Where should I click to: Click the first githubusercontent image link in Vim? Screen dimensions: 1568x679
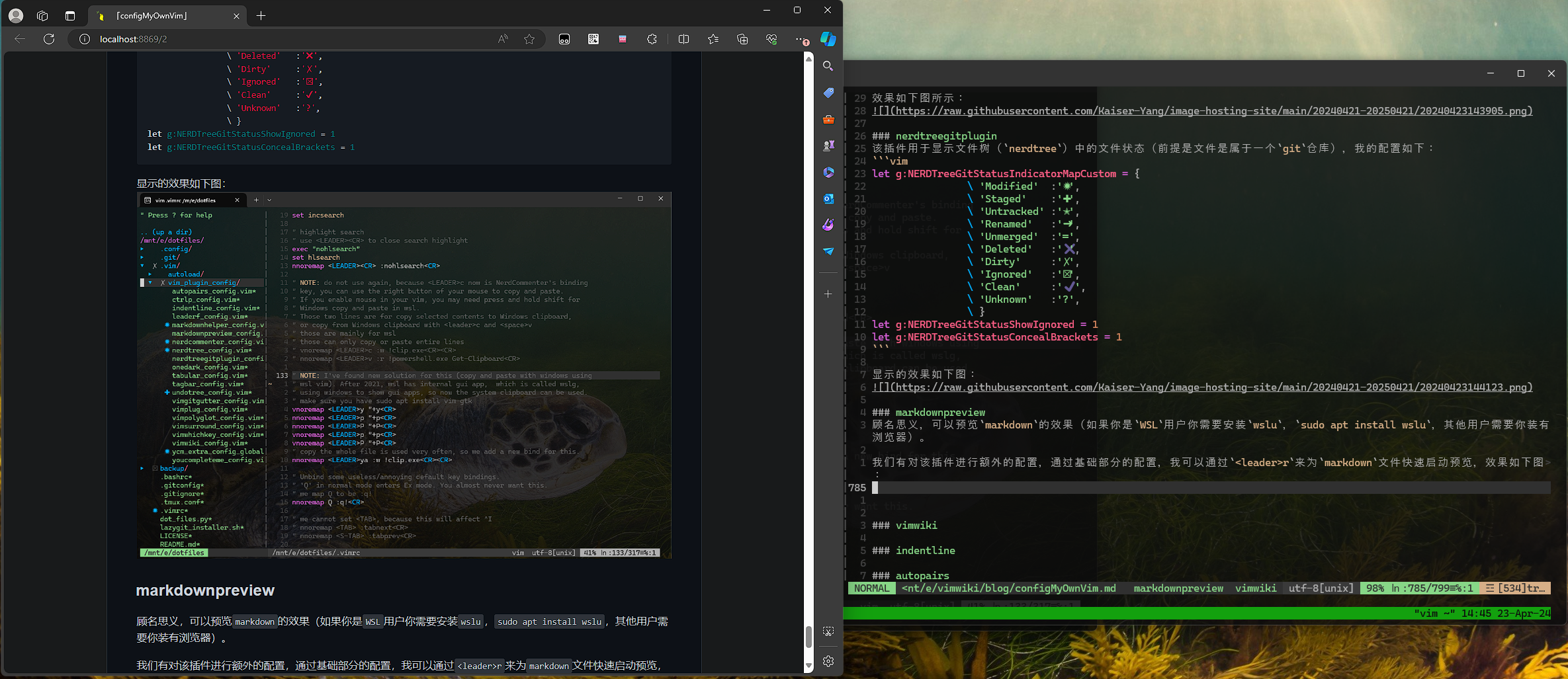click(1202, 111)
